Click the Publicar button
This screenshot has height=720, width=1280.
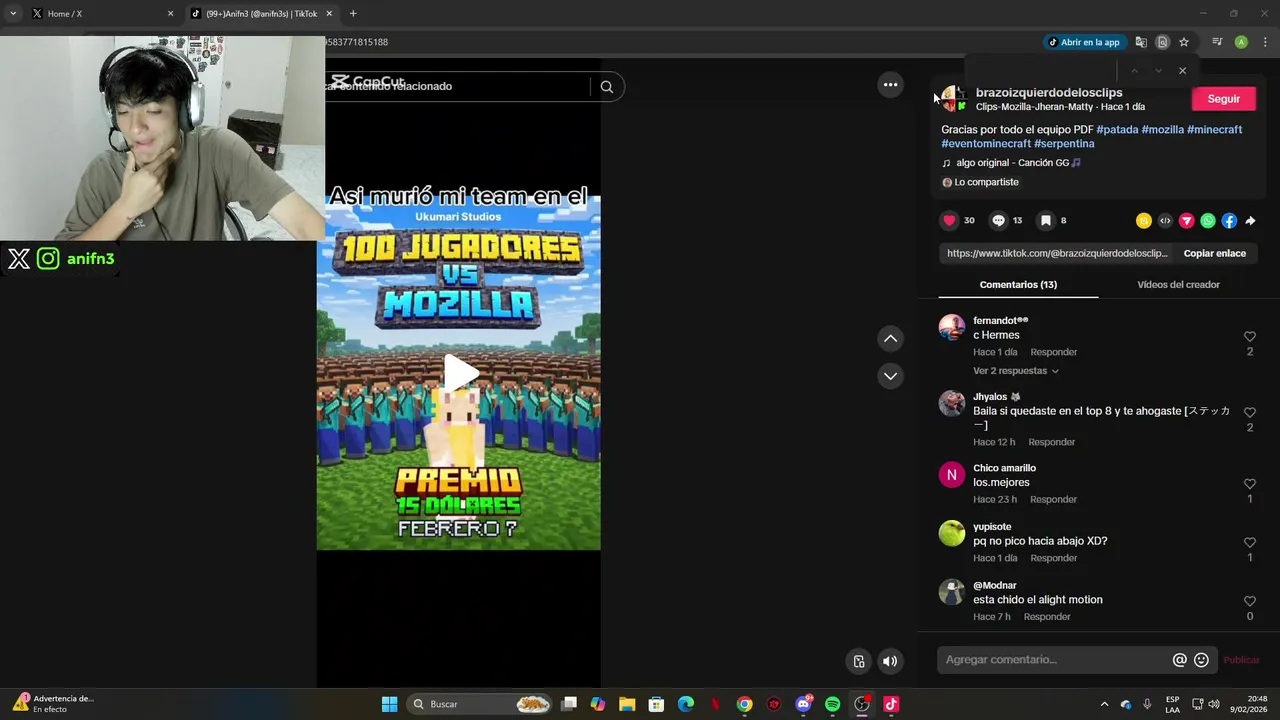[x=1241, y=660]
